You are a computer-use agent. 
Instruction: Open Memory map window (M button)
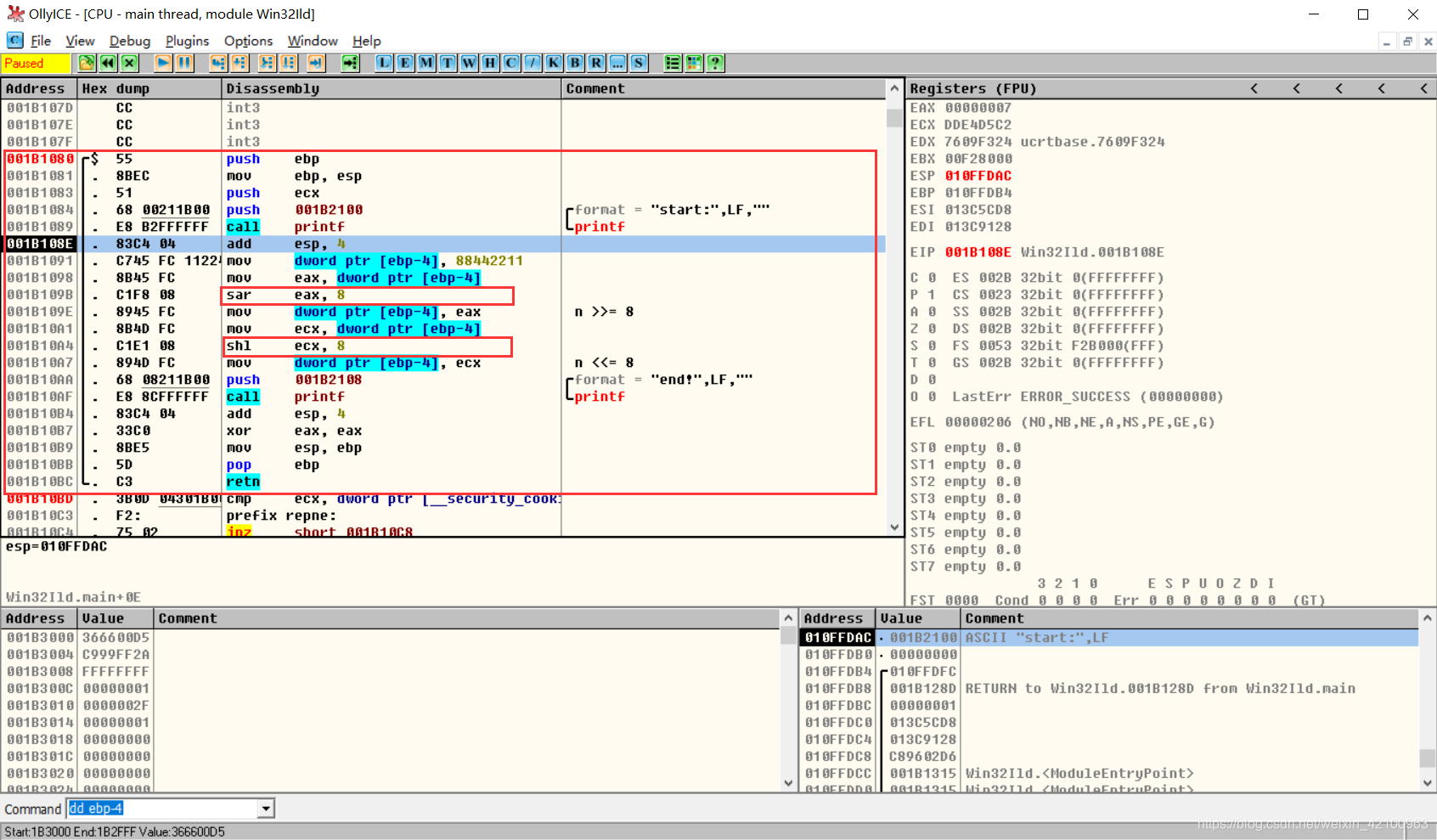[x=426, y=63]
